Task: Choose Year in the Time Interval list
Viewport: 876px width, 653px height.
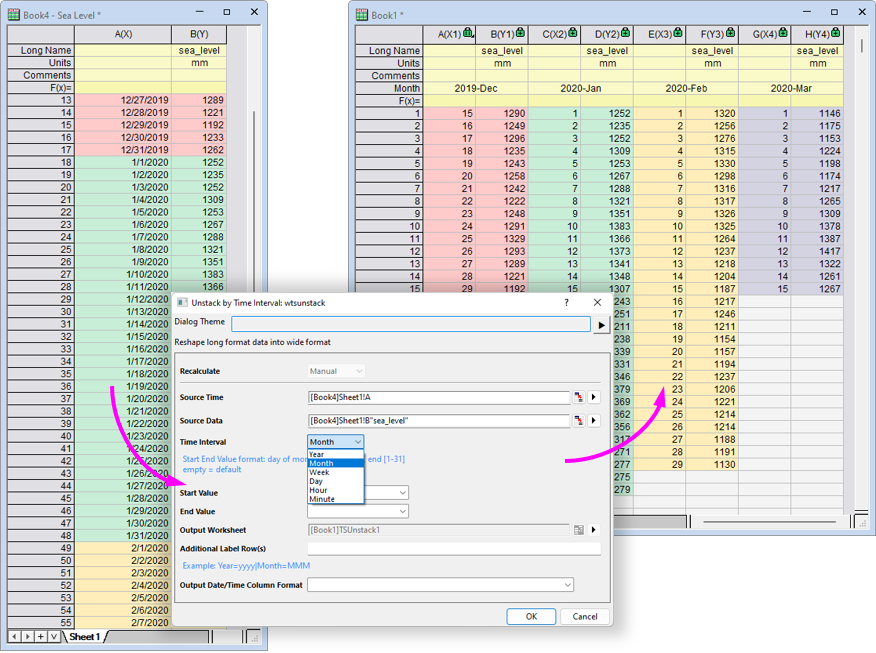Action: [317, 454]
